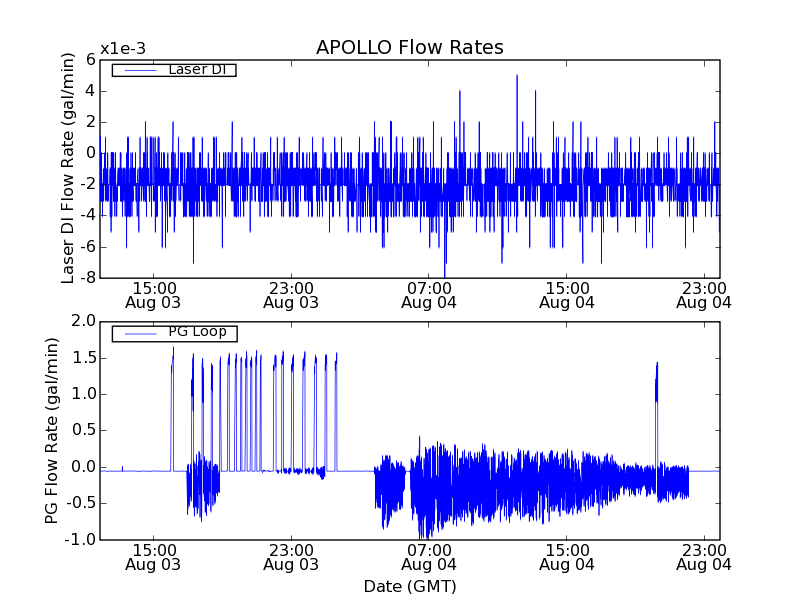Image resolution: width=800 pixels, height=600 pixels.
Task: Click the tallest Laser DI spike near 5
Action: coord(517,112)
